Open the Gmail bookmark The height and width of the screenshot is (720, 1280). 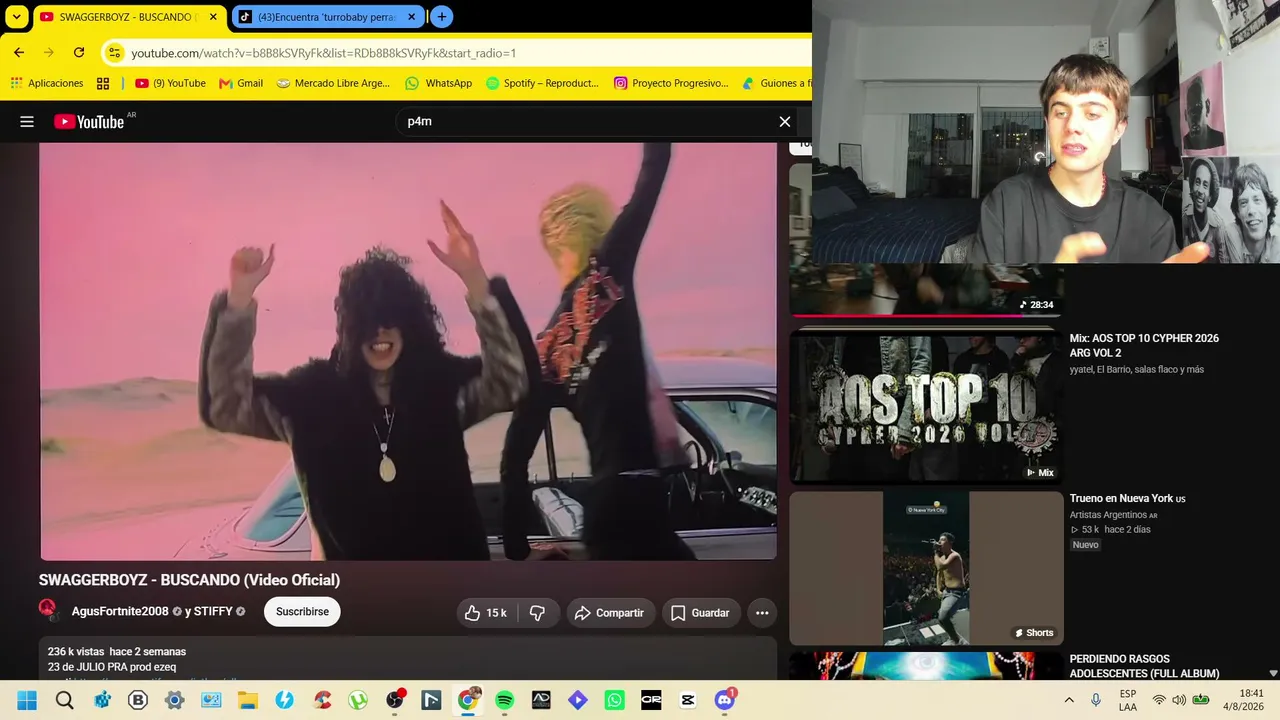pyautogui.click(x=241, y=83)
